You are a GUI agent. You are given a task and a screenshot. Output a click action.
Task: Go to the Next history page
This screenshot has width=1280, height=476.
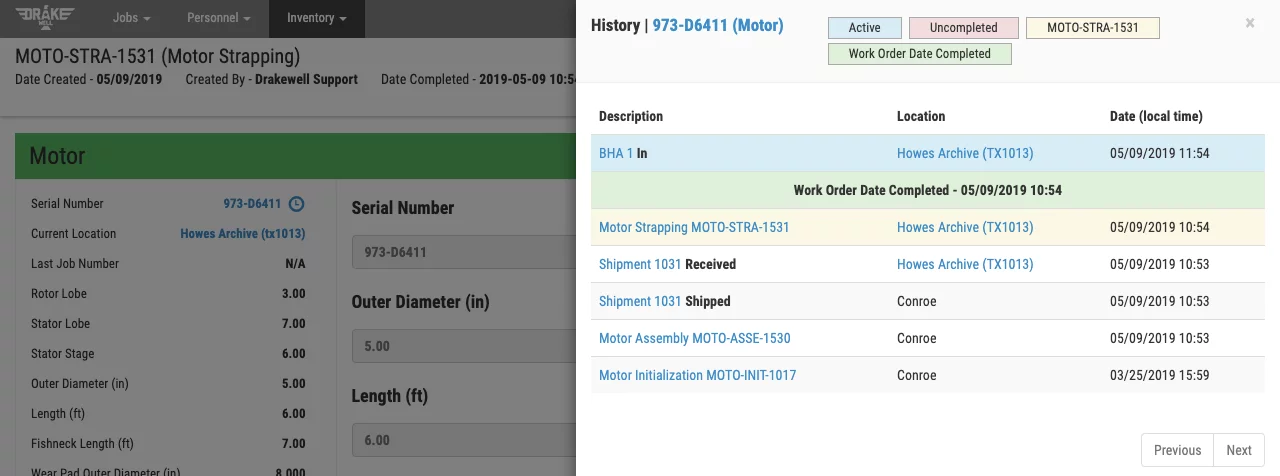click(1238, 450)
